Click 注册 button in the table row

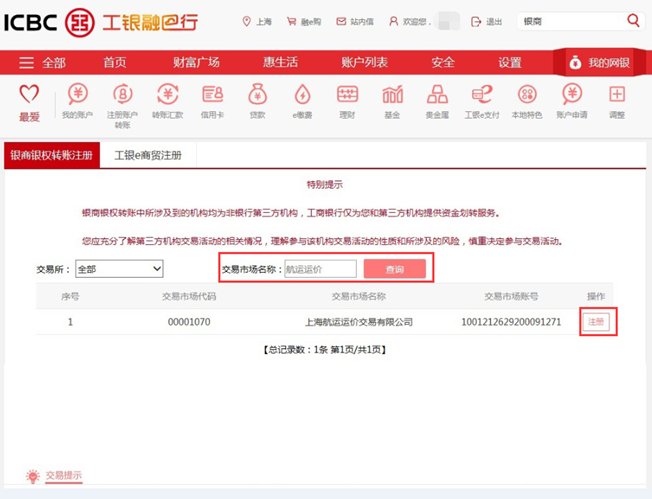coord(596,322)
